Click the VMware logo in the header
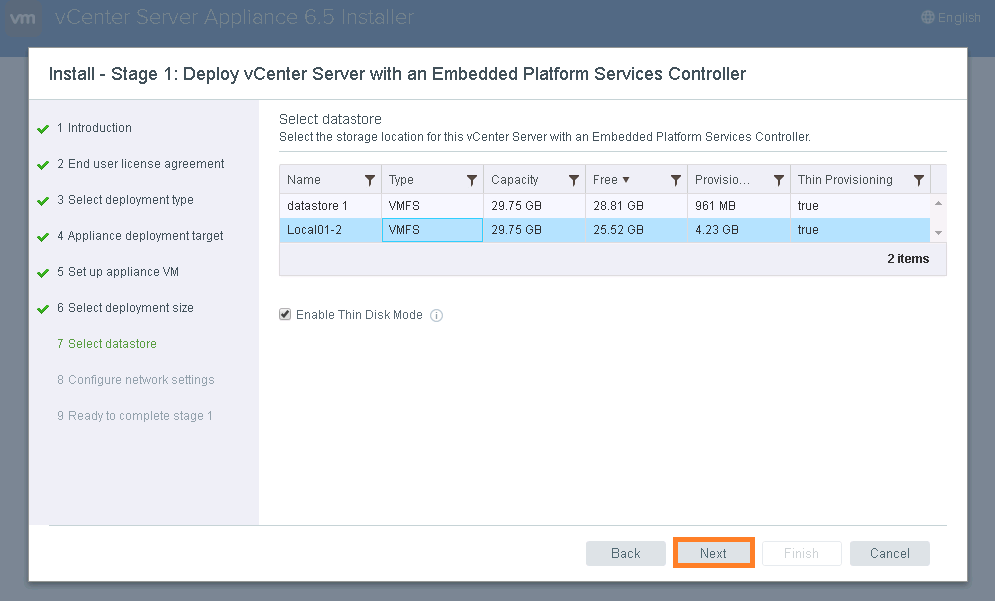Viewport: 995px width, 601px height. [23, 17]
